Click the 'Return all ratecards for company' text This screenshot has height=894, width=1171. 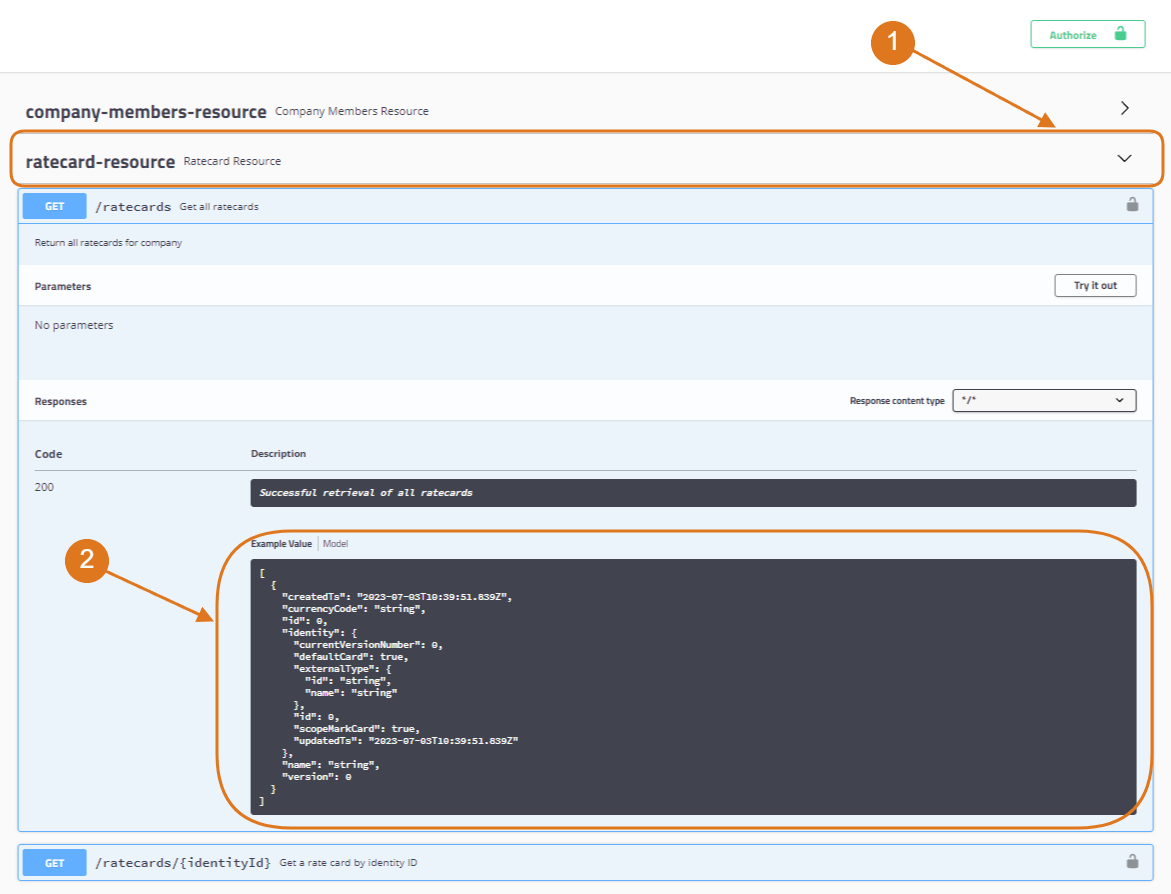pyautogui.click(x=108, y=243)
